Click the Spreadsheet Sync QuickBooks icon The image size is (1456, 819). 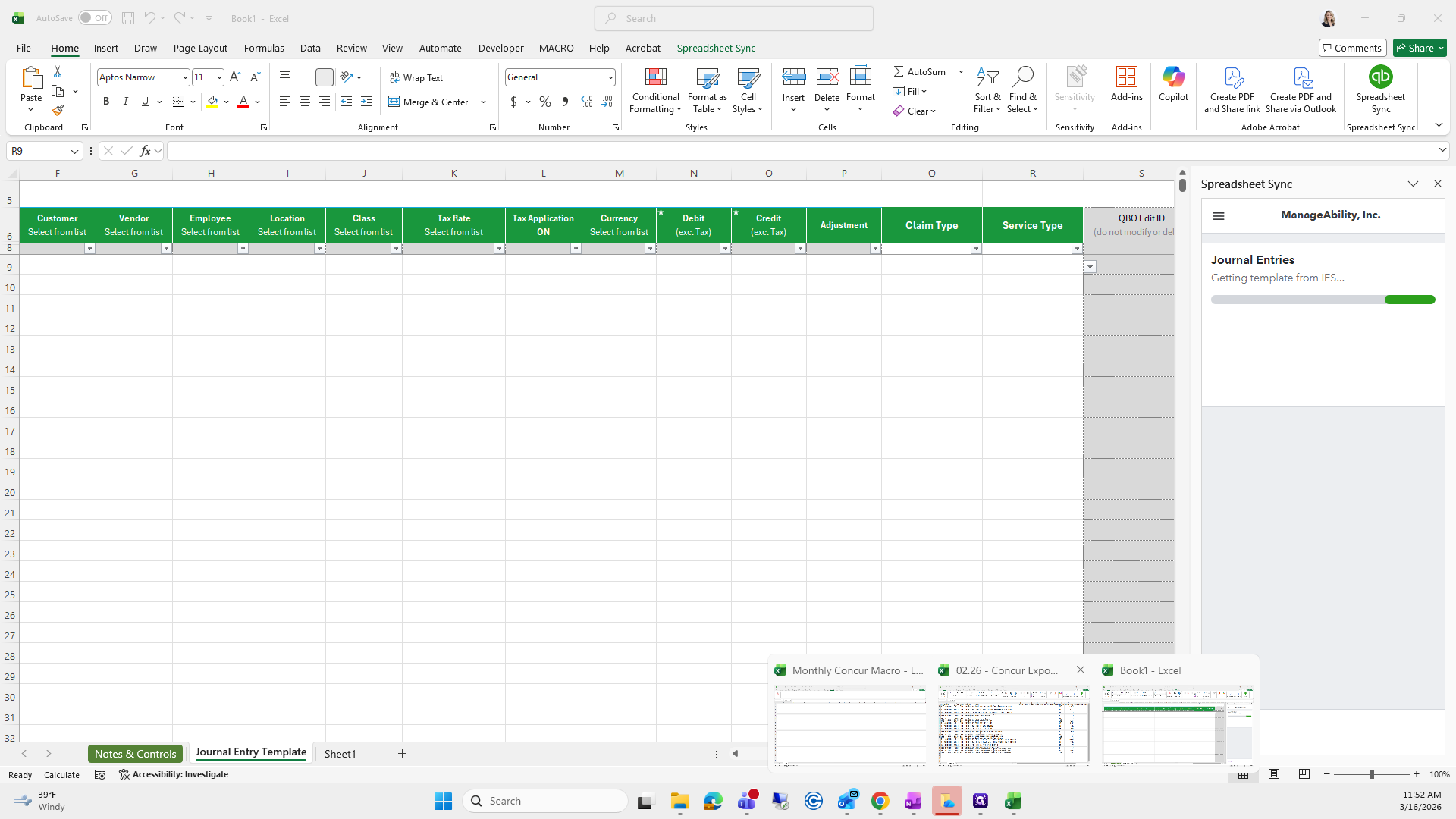(x=1380, y=77)
